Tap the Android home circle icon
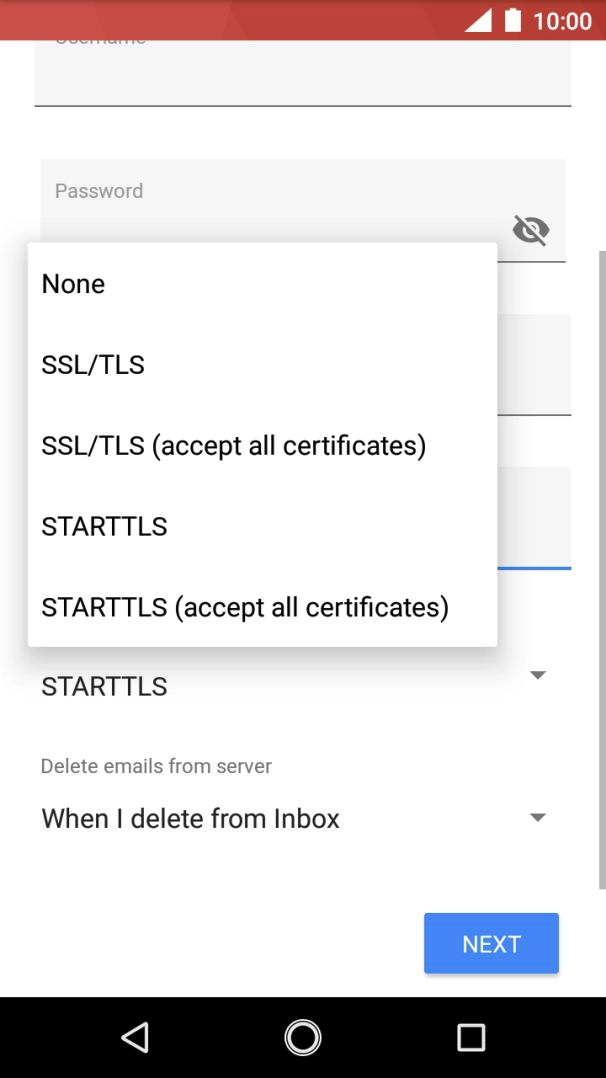This screenshot has height=1078, width=606. click(x=303, y=1037)
